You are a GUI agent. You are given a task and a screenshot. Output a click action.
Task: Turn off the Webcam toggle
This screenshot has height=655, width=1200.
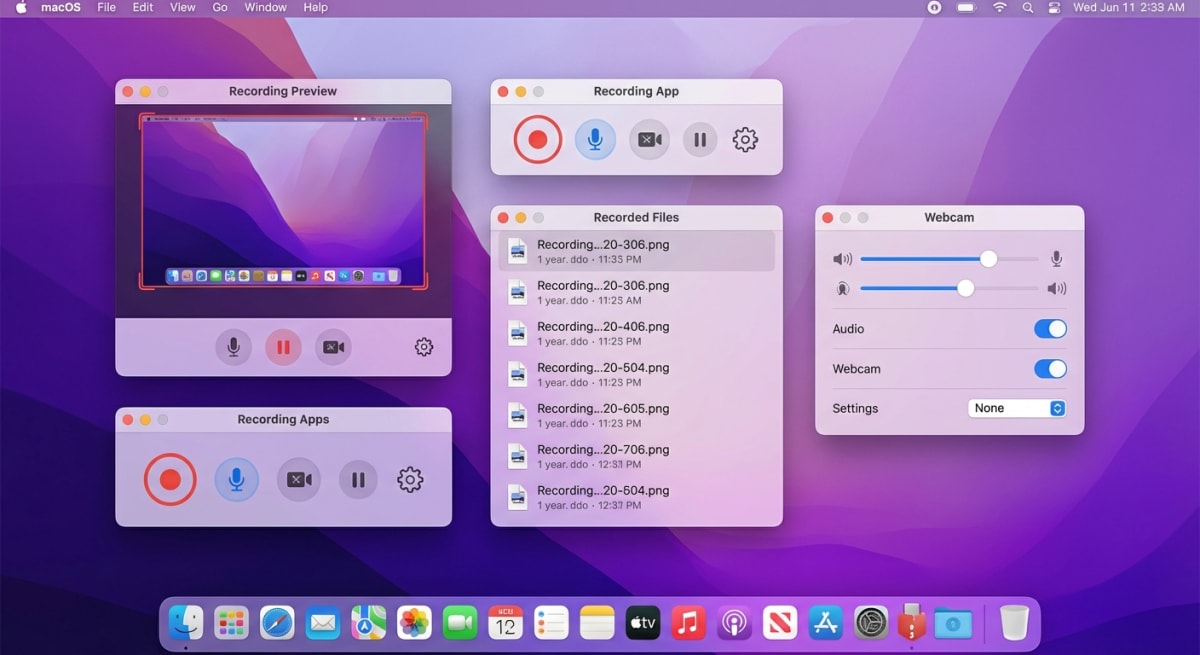pyautogui.click(x=1050, y=368)
